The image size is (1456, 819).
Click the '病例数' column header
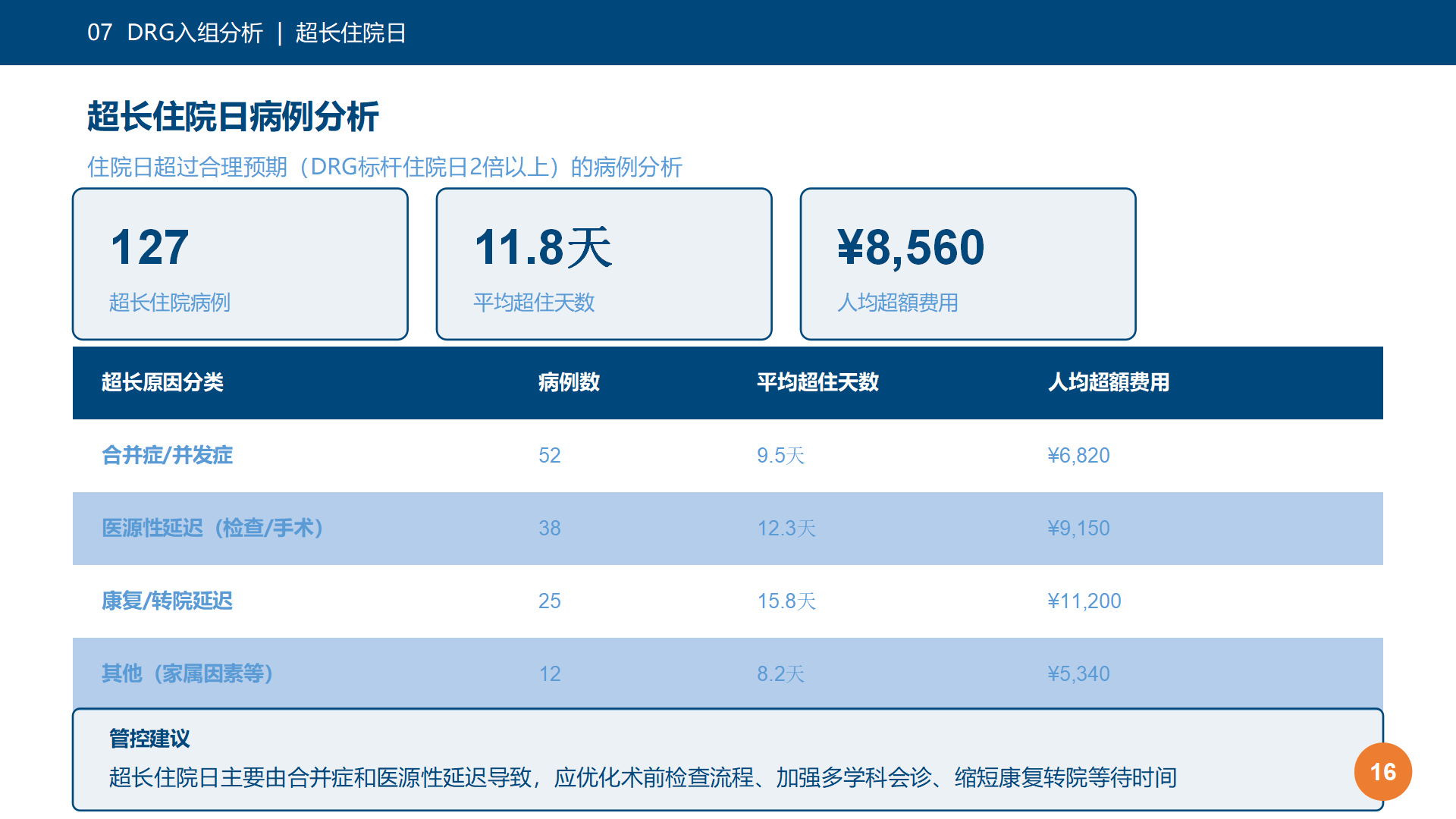[569, 382]
